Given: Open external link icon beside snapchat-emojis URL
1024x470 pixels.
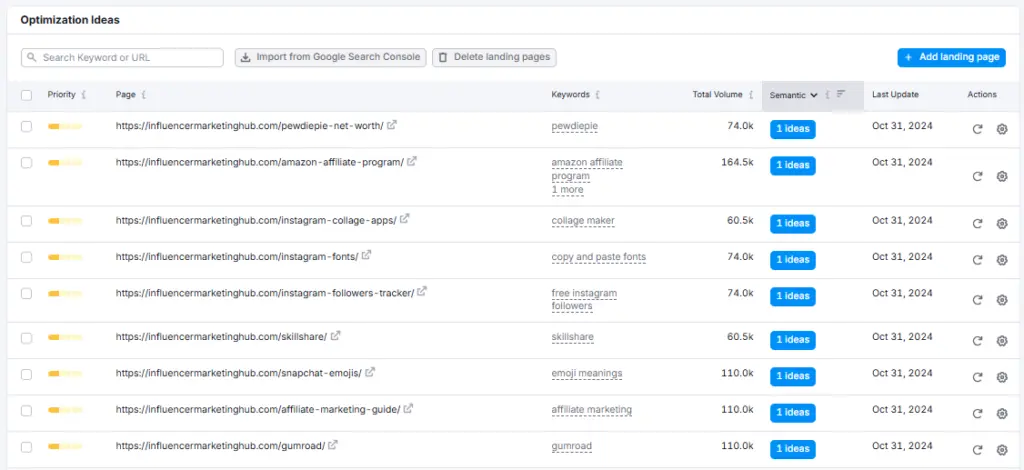Looking at the screenshot, I should pos(370,372).
